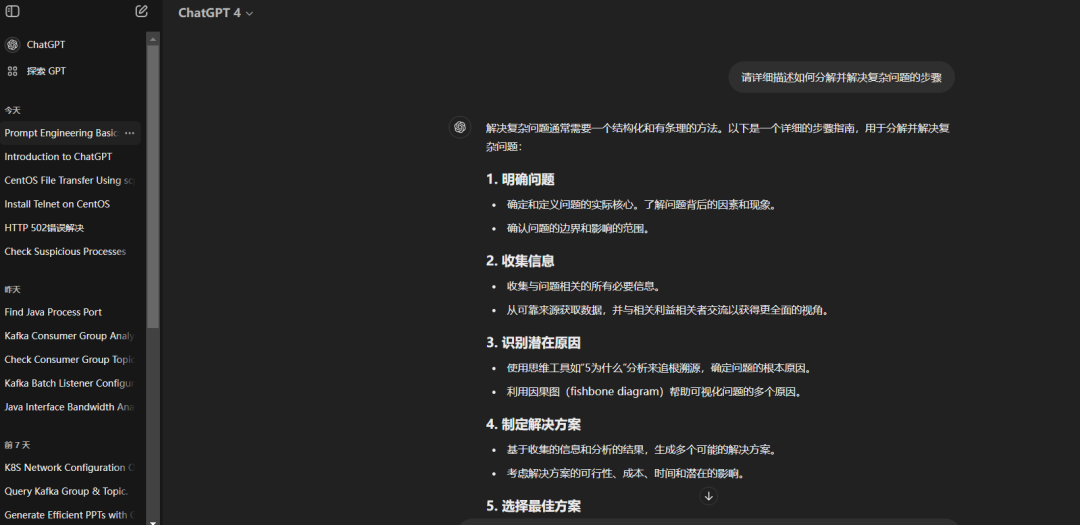Click the sidebar scrollbar thumb
This screenshot has height=525, width=1080.
pyautogui.click(x=153, y=186)
